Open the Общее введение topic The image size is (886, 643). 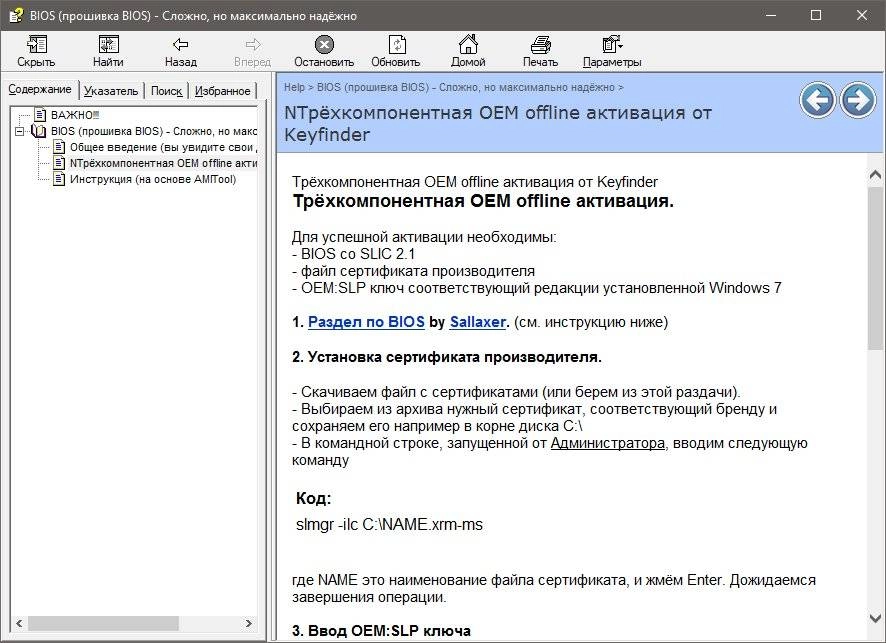[163, 147]
